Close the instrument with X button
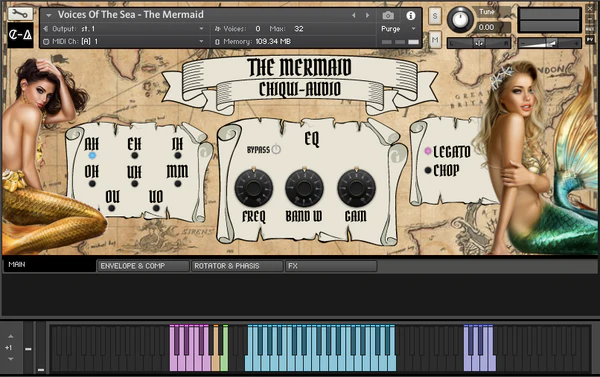The image size is (600, 377). click(590, 8)
